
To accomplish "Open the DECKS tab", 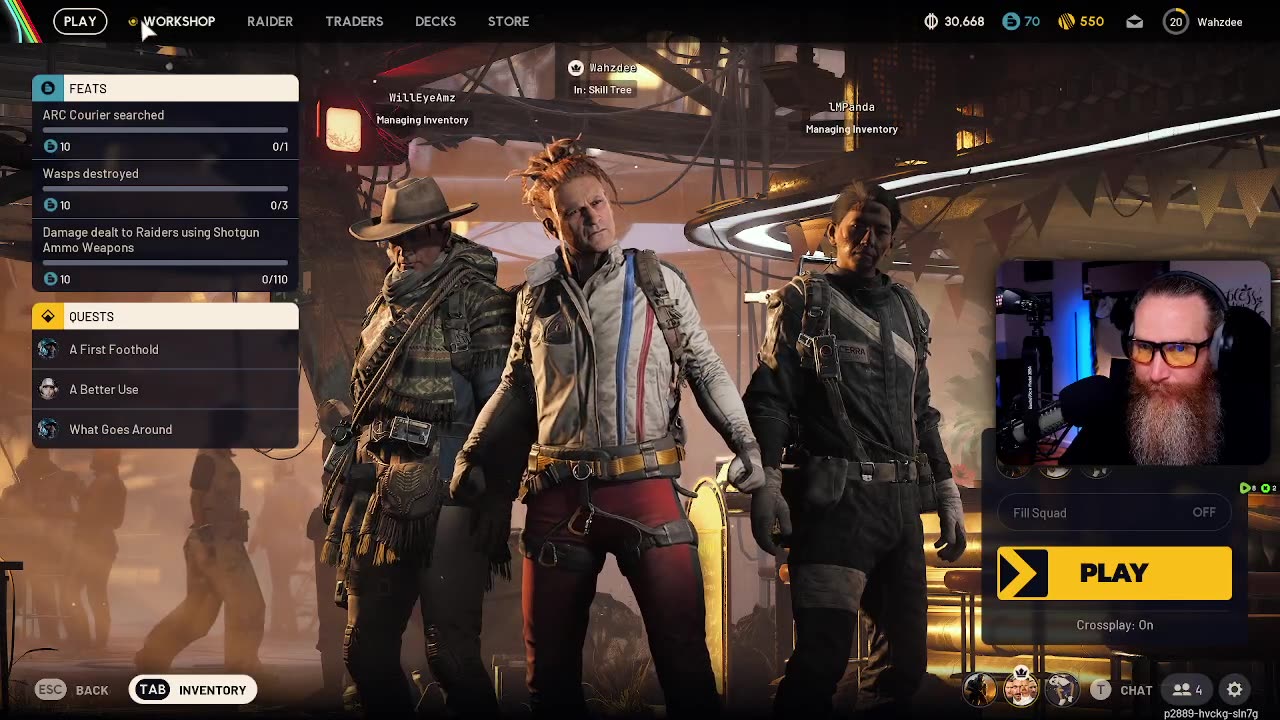I will [x=435, y=21].
